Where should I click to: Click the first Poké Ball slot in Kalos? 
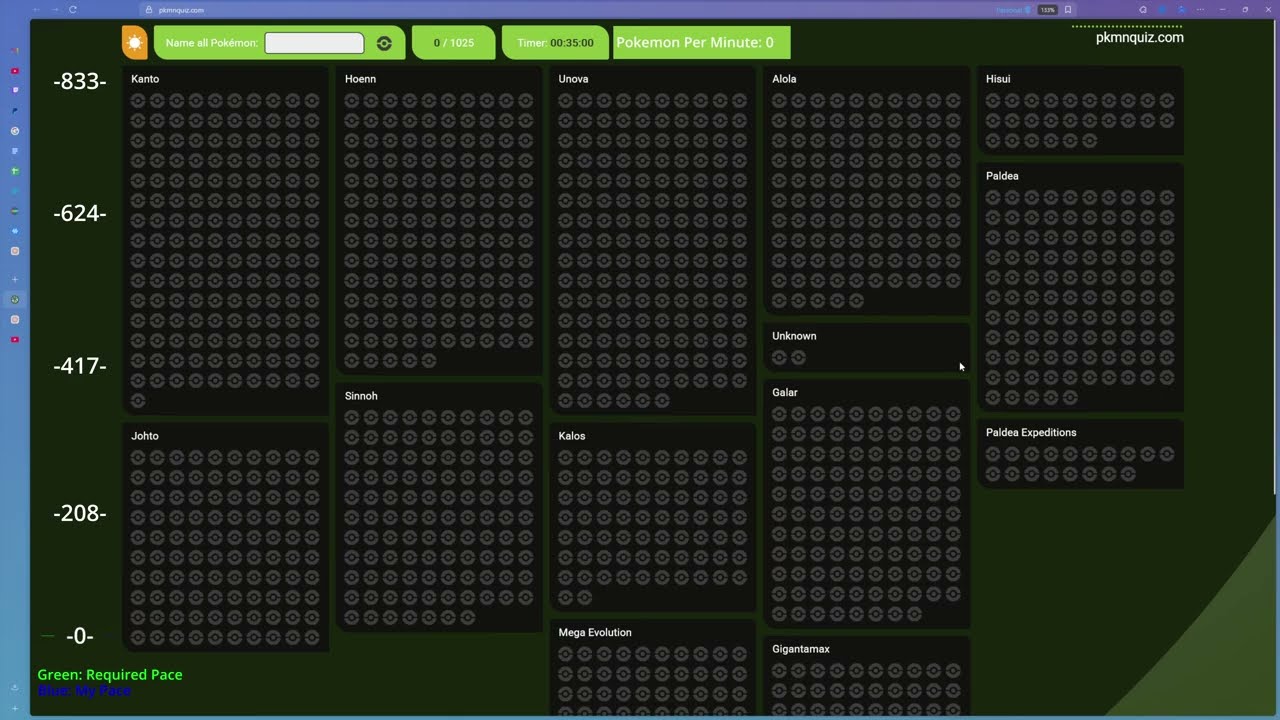tap(565, 458)
